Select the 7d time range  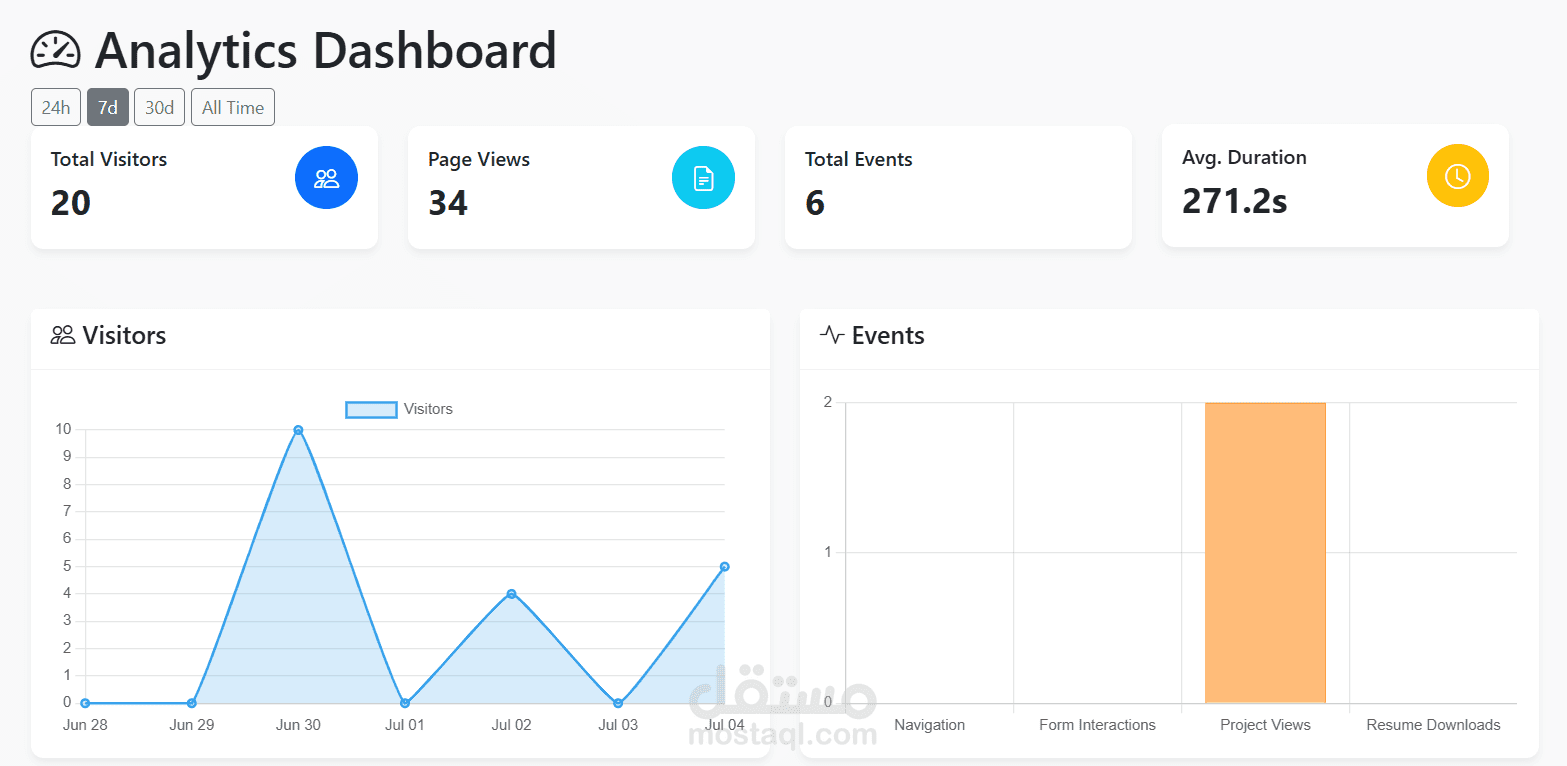(x=108, y=108)
